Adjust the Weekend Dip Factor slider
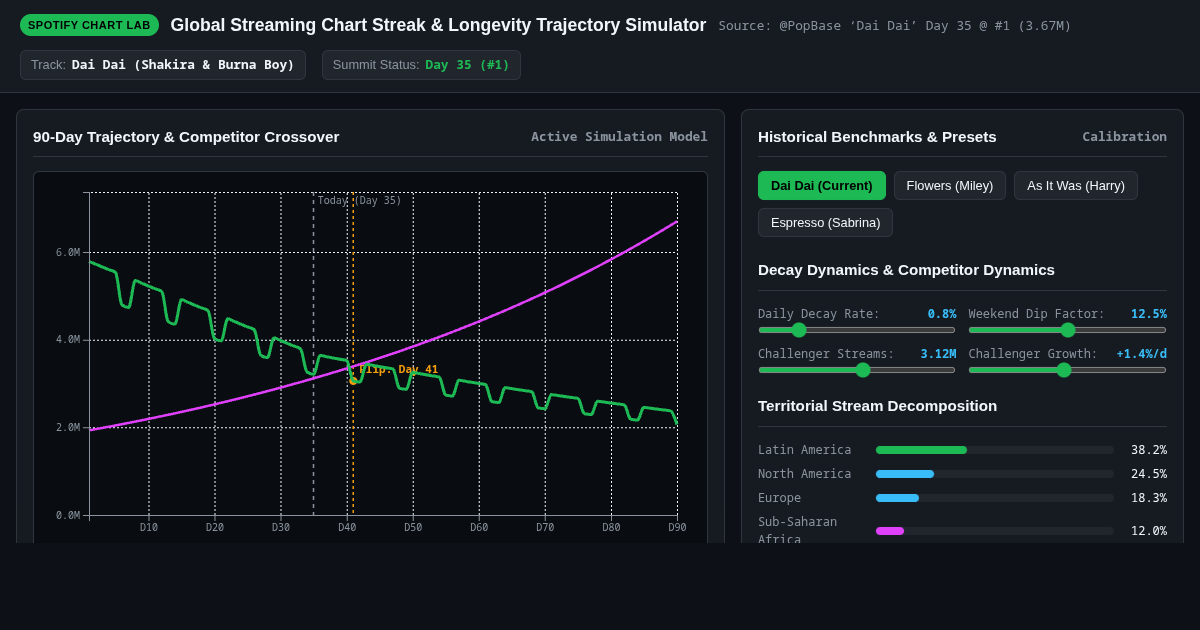 [1068, 330]
